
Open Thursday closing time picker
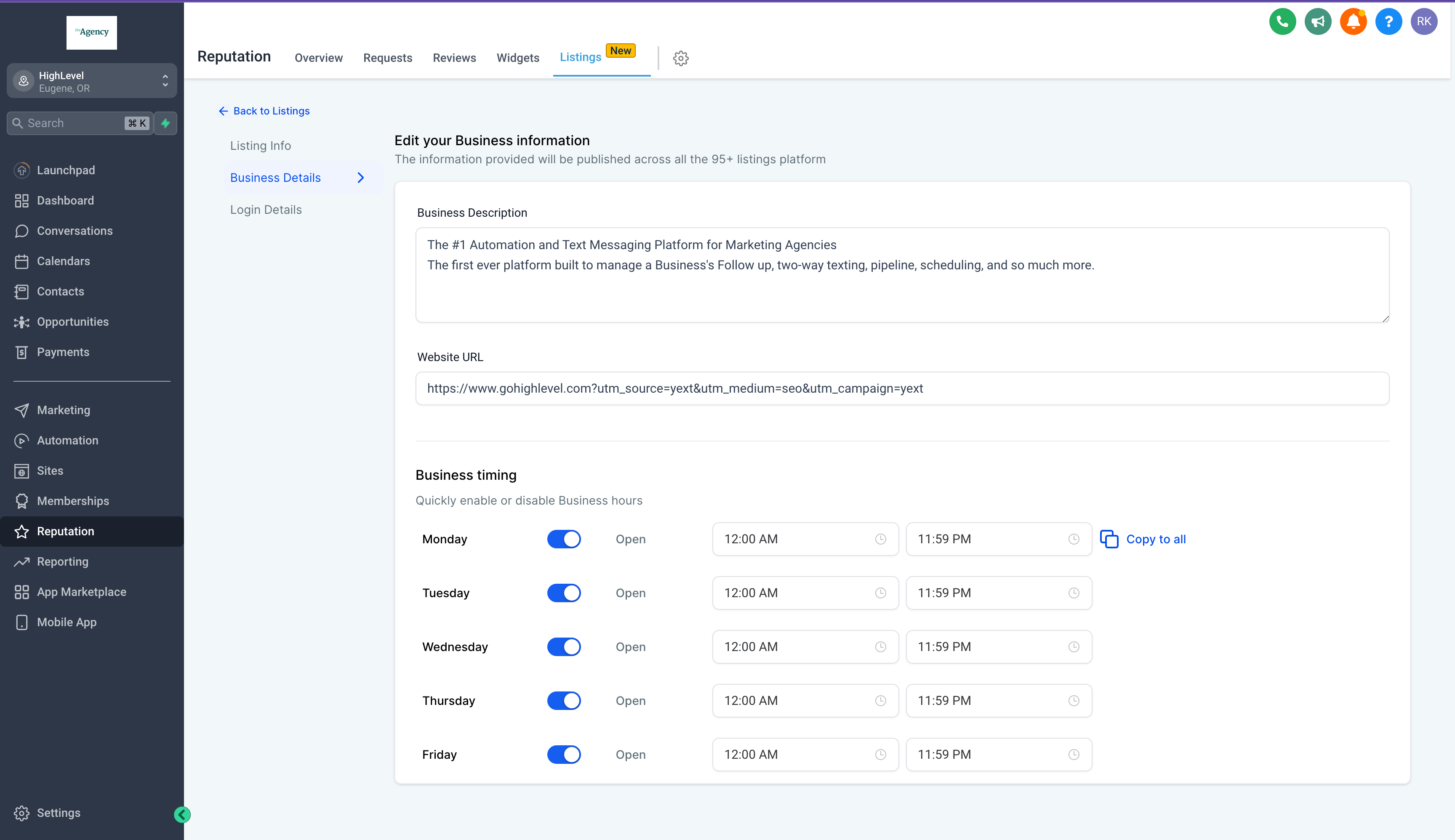999,700
